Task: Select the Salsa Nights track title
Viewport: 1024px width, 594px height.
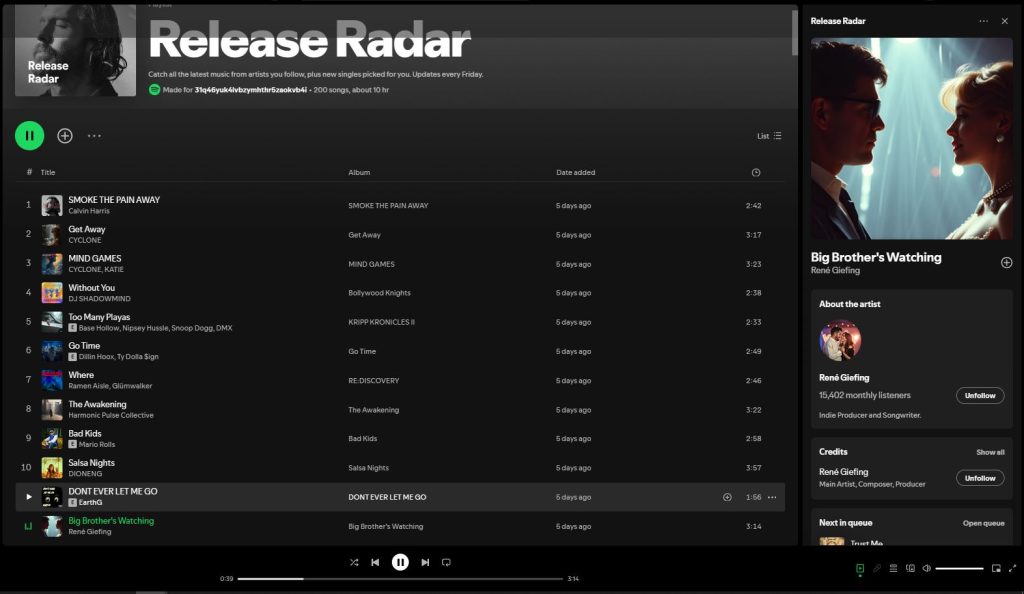Action: [x=91, y=463]
